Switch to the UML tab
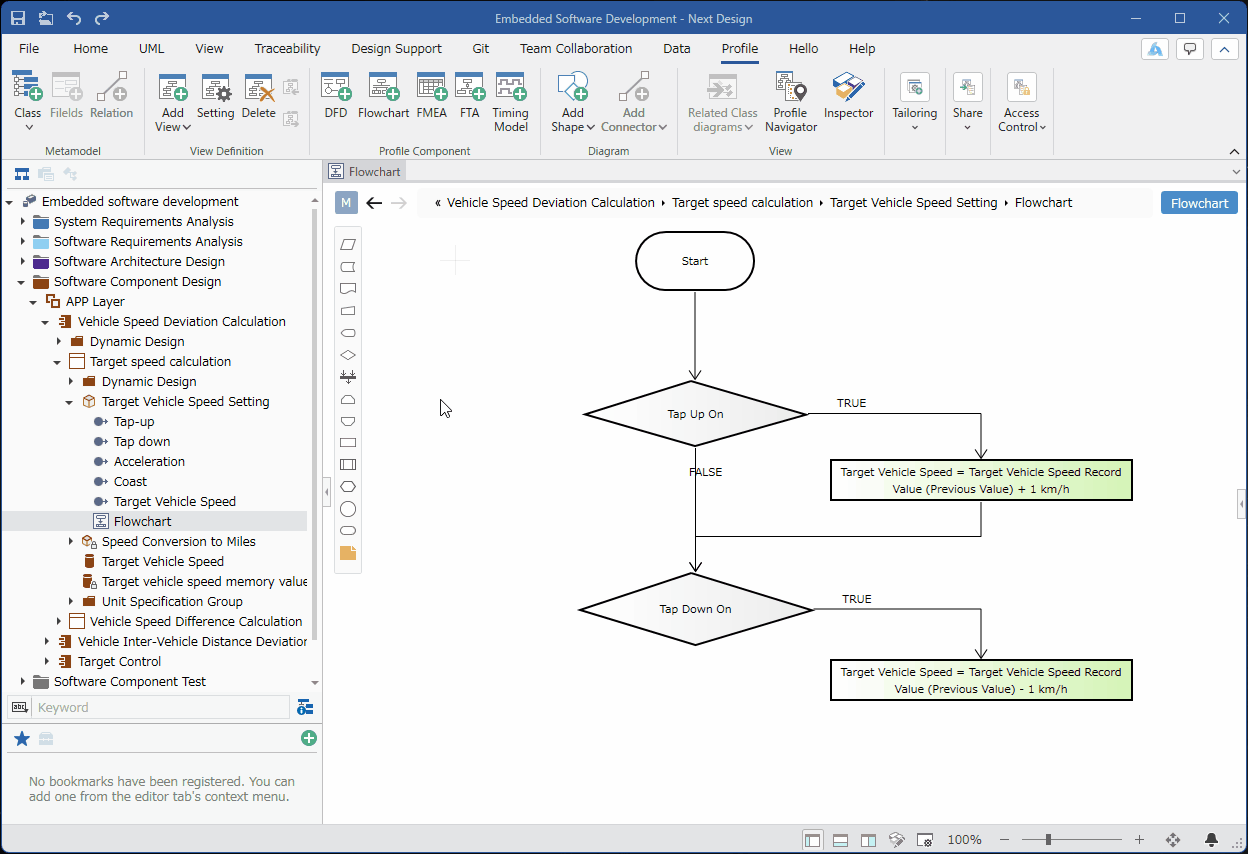Screen dimensions: 1248x854 (152, 48)
